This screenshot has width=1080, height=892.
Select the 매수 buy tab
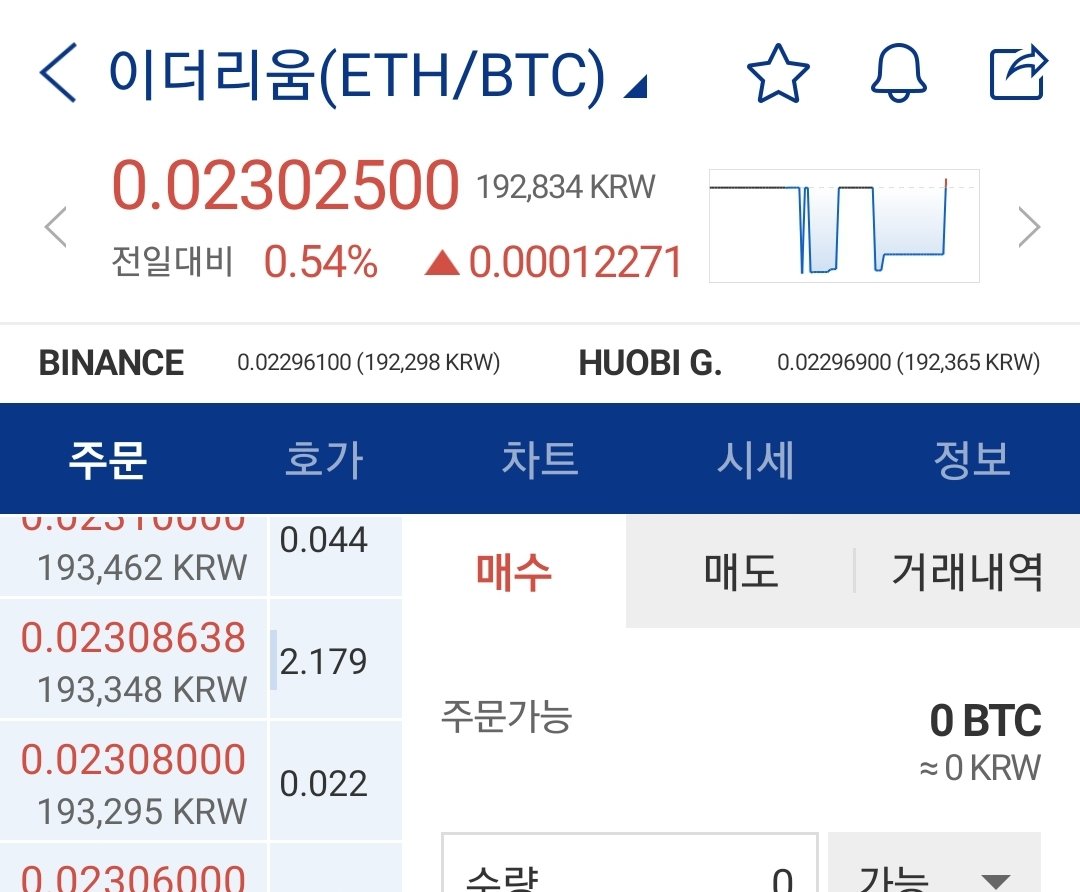[514, 573]
